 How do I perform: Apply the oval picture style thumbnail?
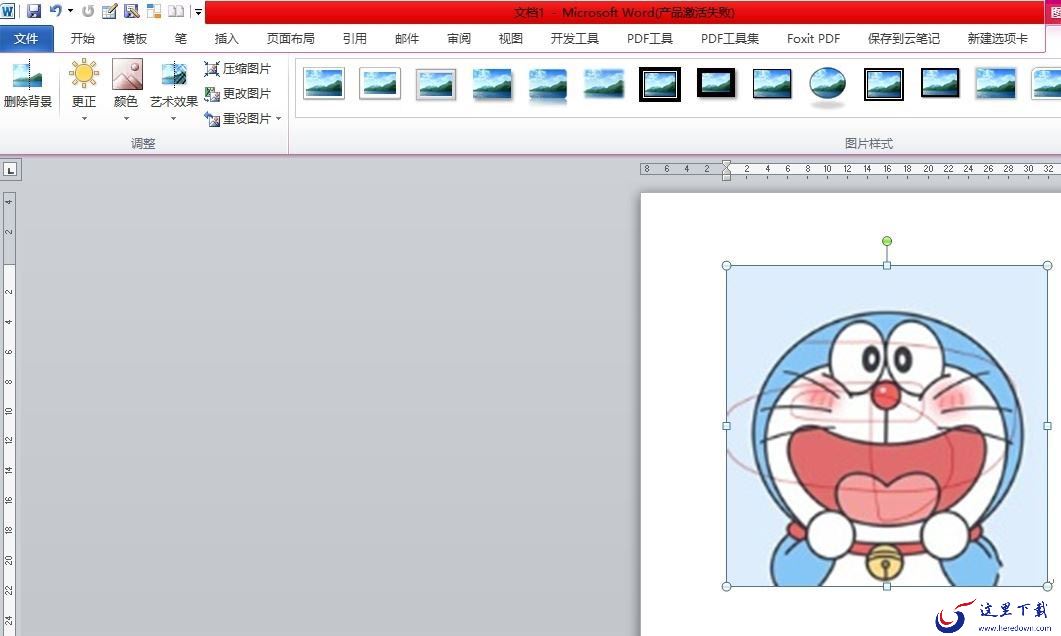(827, 84)
